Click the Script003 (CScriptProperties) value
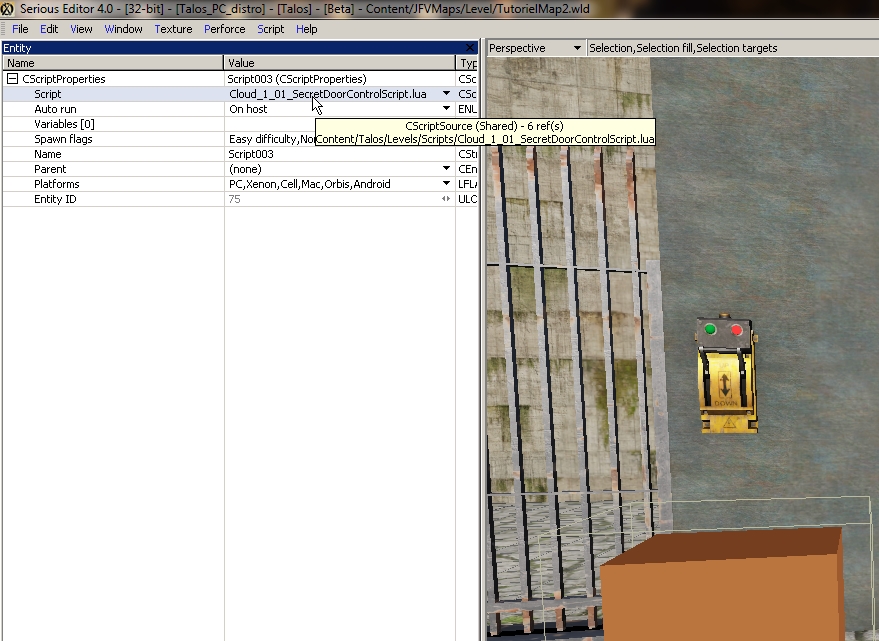Screen dimensions: 879x641 tap(297, 79)
